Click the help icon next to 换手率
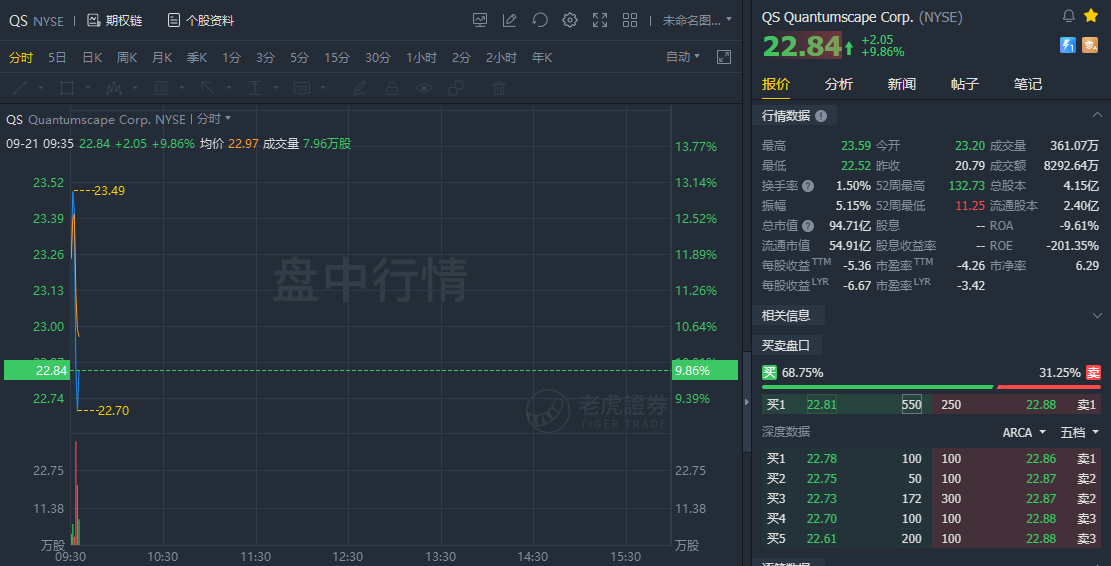1111x566 pixels. 808,186
